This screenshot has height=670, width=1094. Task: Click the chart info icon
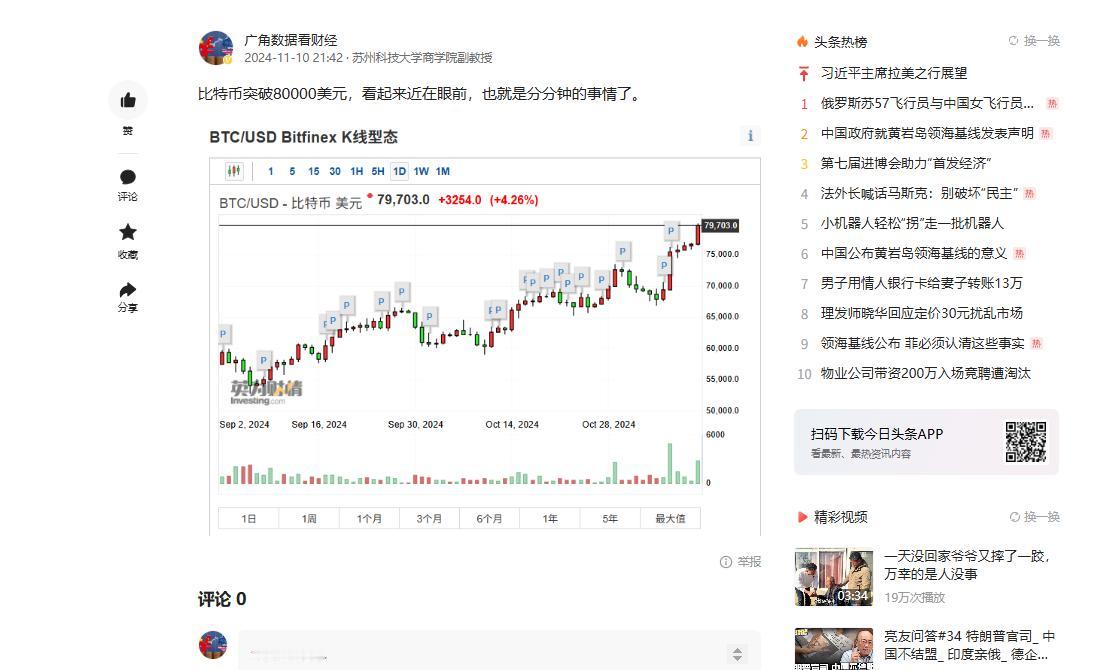pos(750,135)
